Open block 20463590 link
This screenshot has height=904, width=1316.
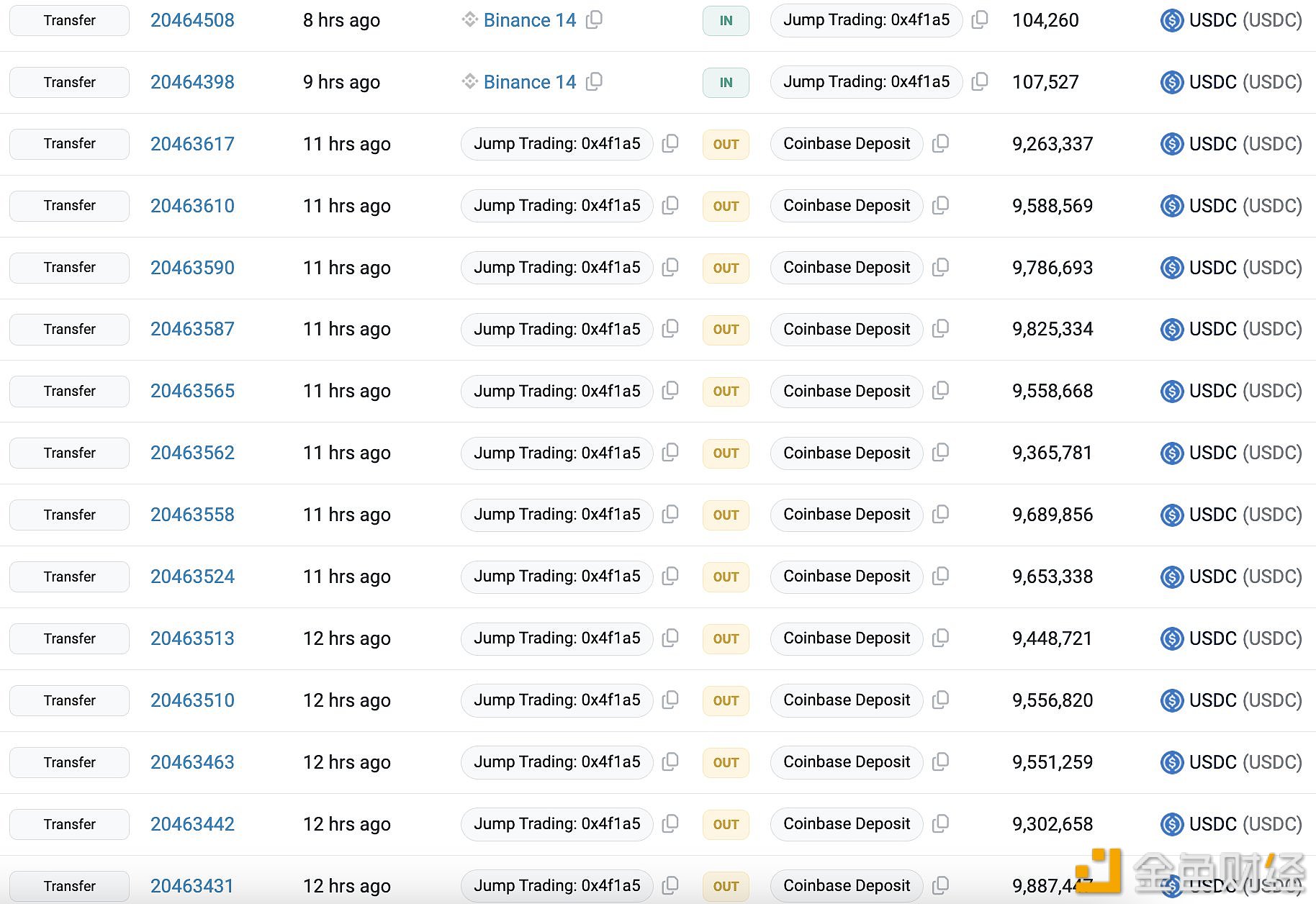coord(192,268)
